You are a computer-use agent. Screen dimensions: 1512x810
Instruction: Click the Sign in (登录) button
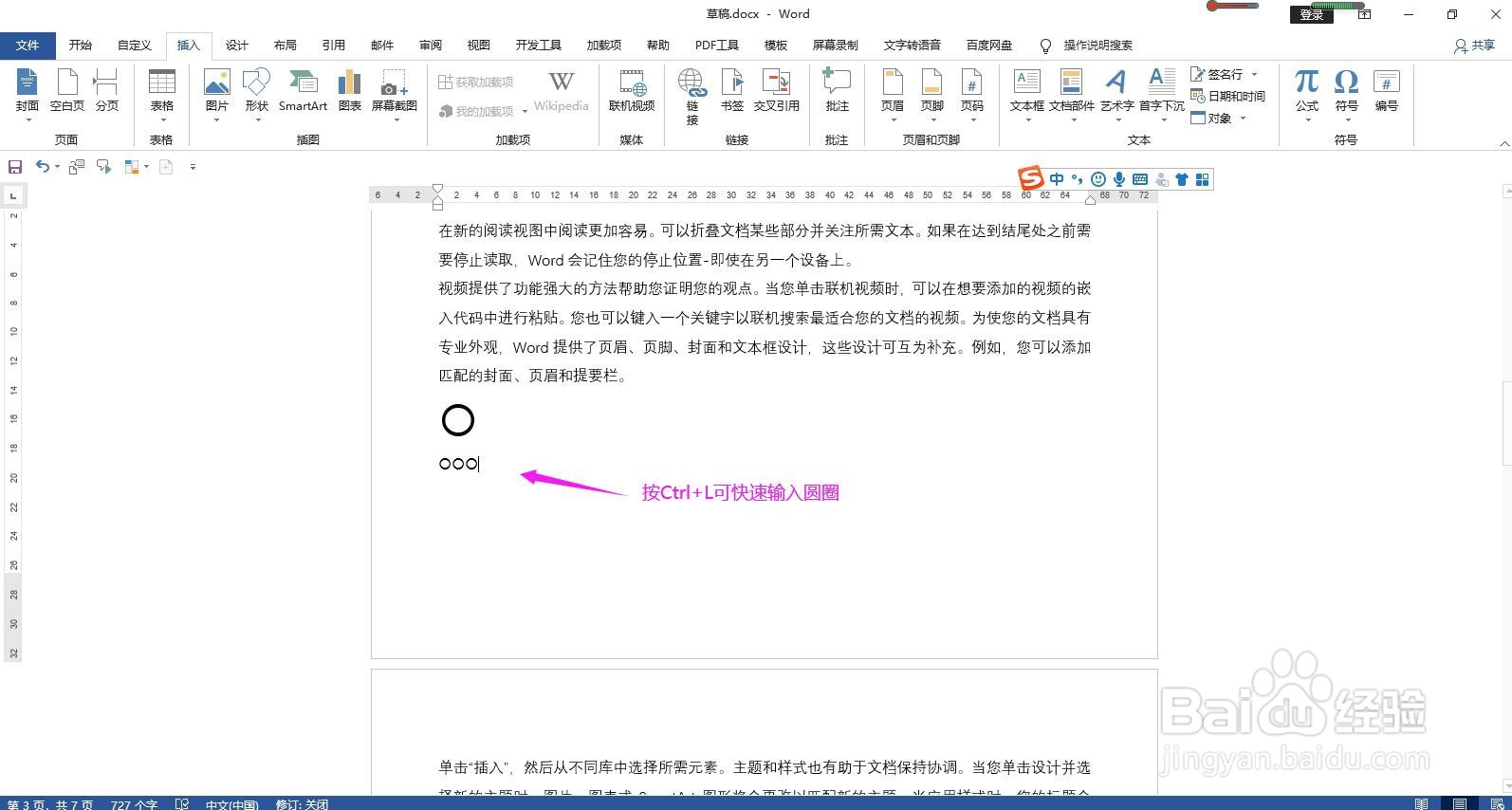[1311, 14]
